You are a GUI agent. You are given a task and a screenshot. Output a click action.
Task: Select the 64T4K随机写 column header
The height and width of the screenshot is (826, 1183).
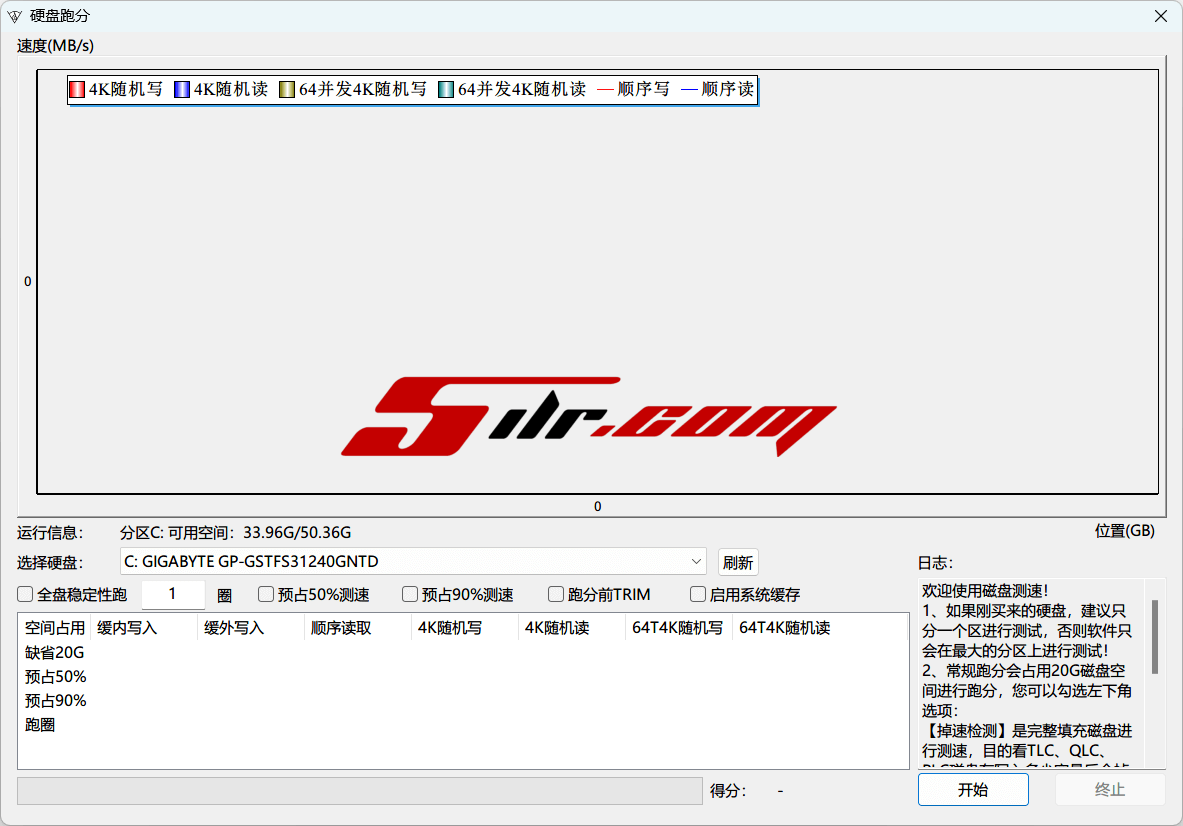[x=679, y=628]
